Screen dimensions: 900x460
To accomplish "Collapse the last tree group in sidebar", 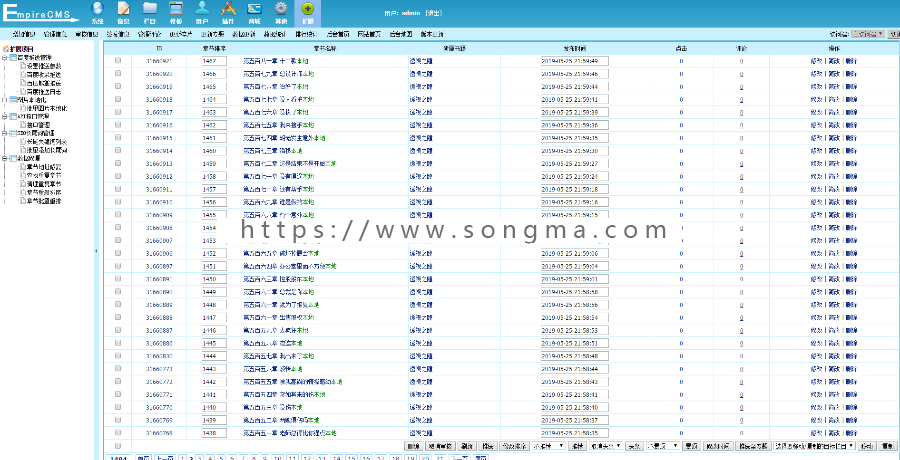I will tap(5, 158).
